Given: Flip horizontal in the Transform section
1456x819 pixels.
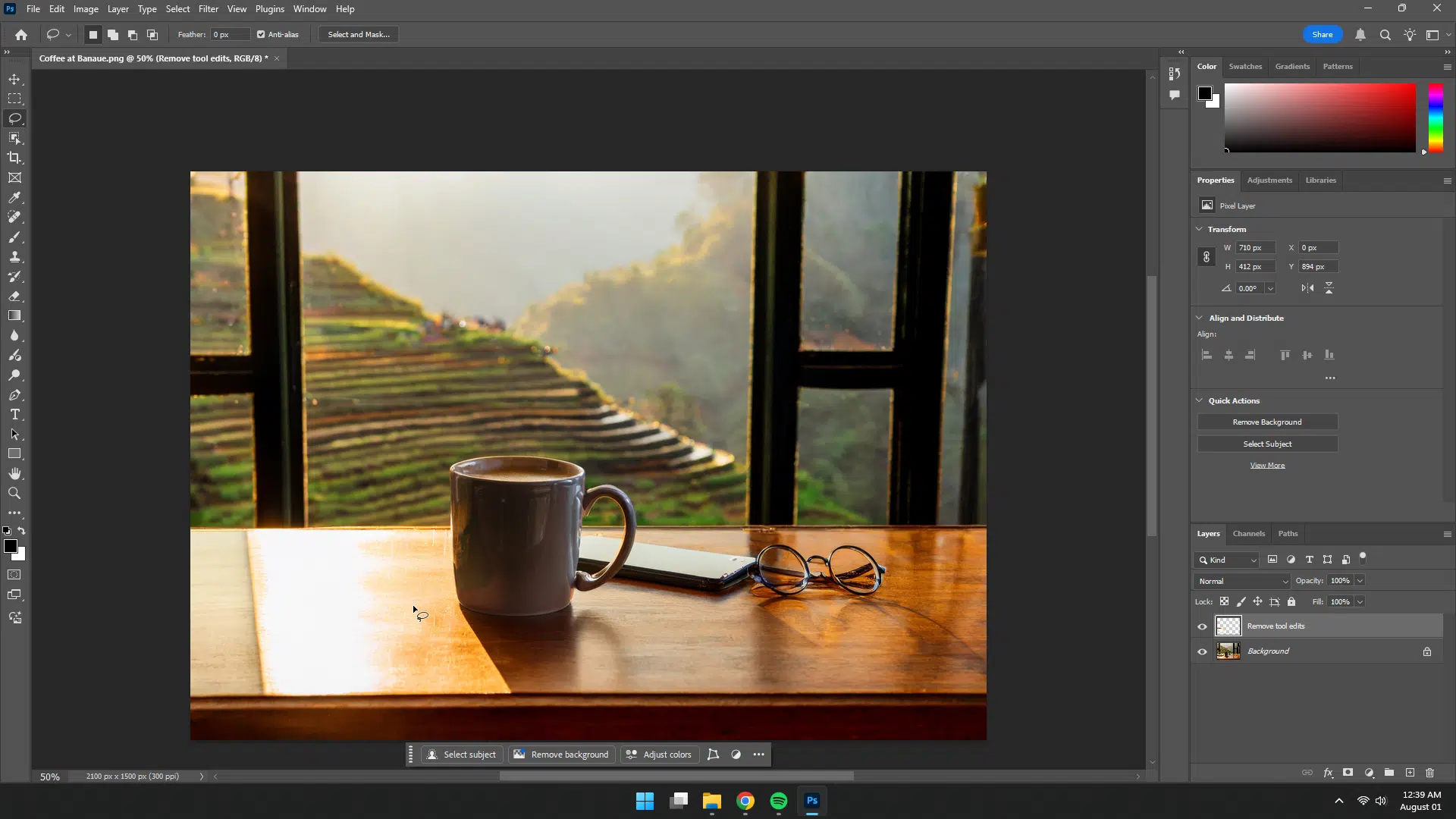Looking at the screenshot, I should [1307, 288].
